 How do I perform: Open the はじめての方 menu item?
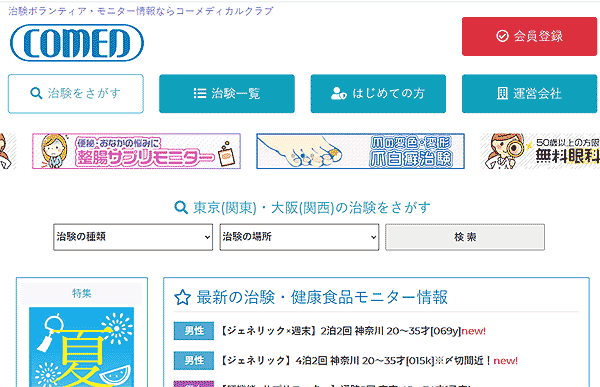click(x=378, y=94)
